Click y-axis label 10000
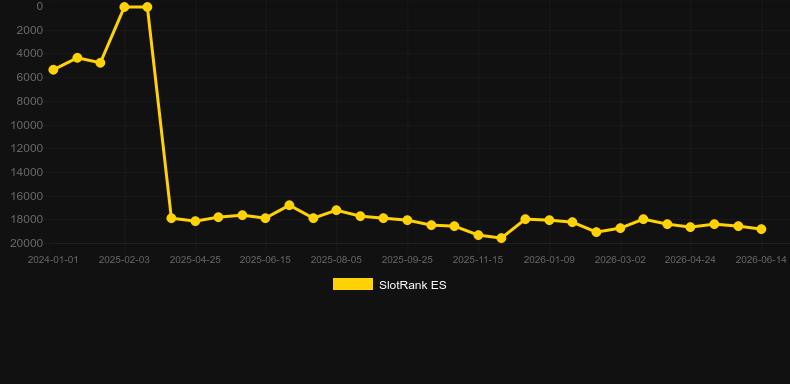 27,125
